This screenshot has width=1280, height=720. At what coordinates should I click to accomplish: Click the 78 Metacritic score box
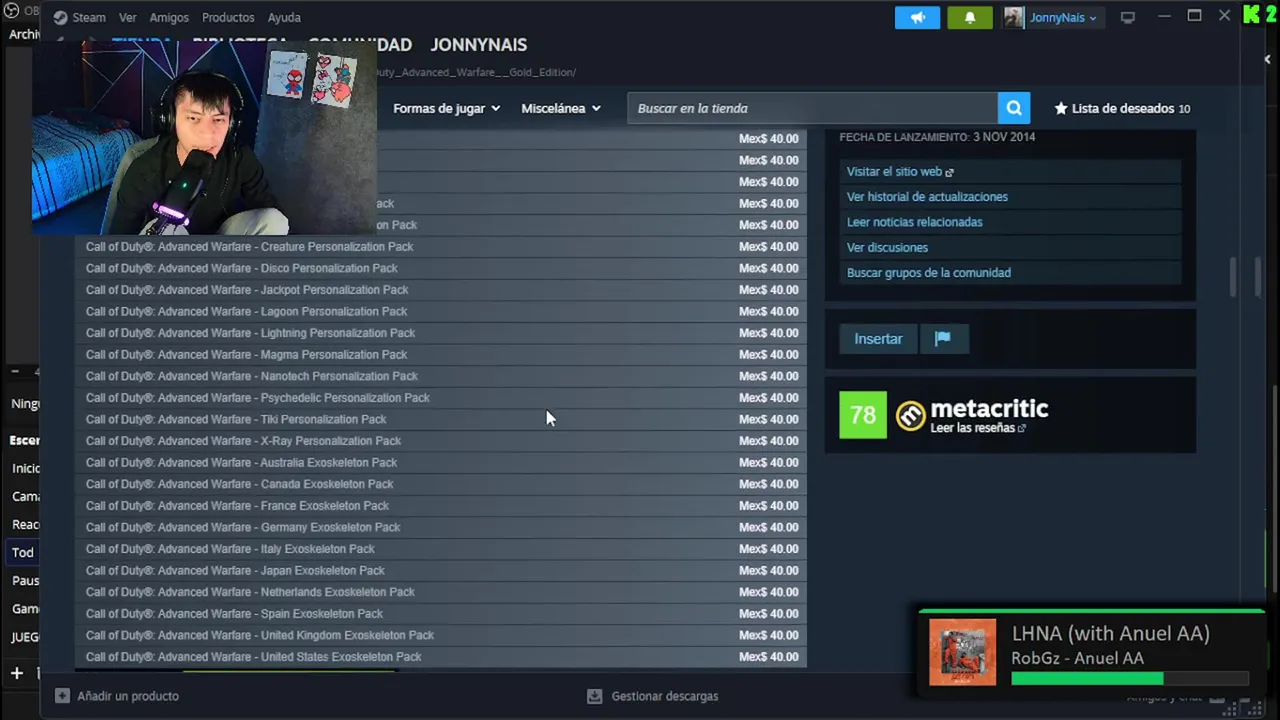[x=863, y=414]
